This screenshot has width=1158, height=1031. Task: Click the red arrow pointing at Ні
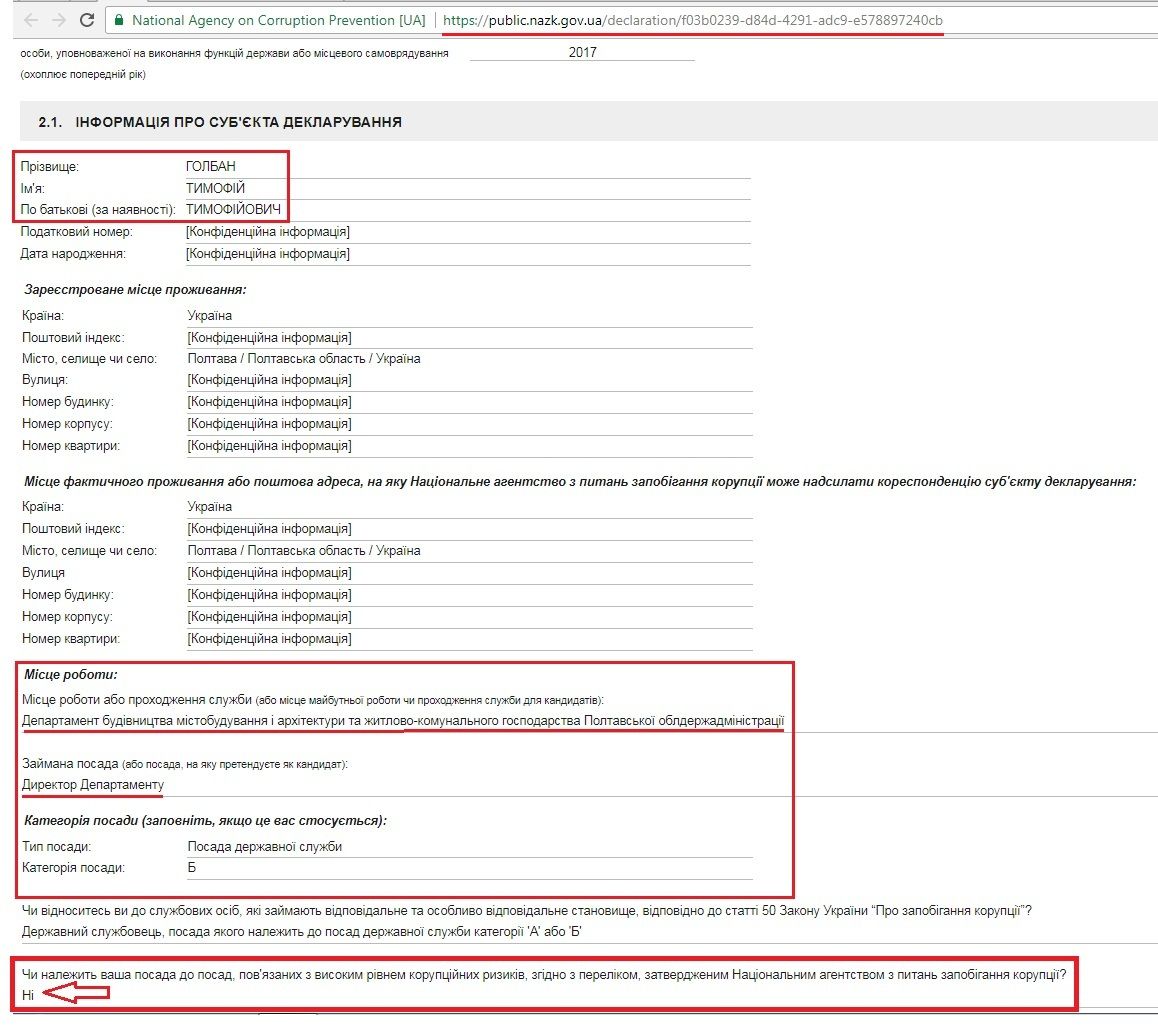pyautogui.click(x=77, y=994)
